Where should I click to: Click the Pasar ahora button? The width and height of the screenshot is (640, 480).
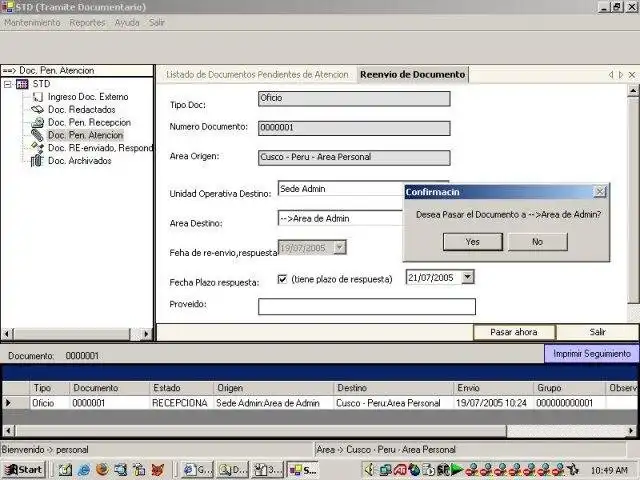click(514, 332)
